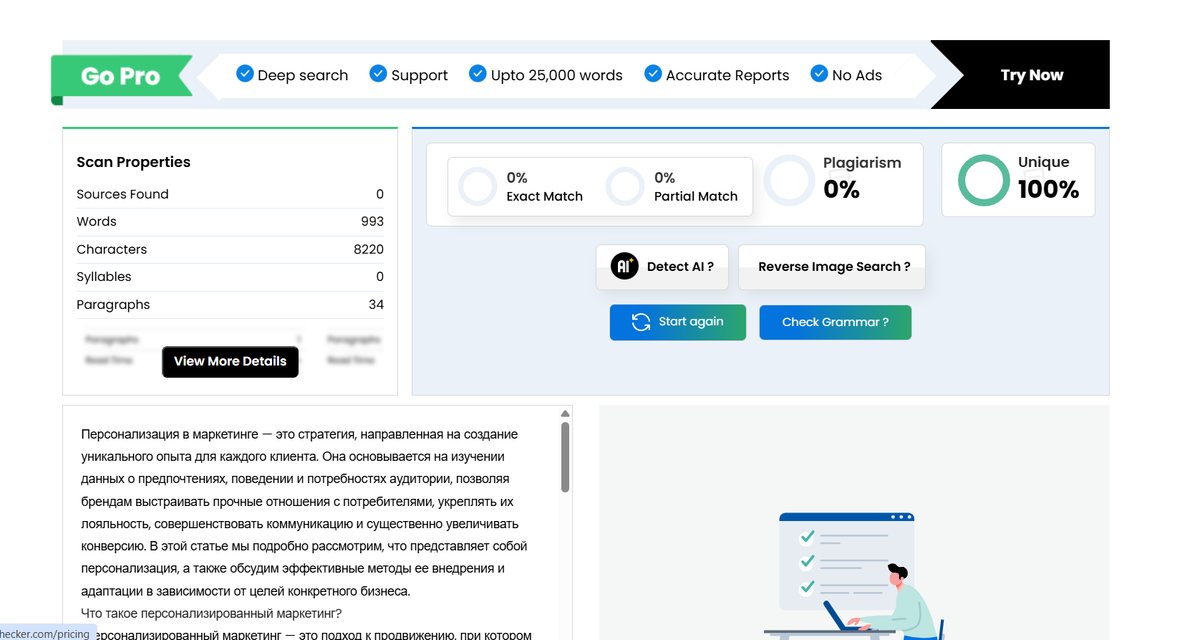Expand details with View More Details

point(230,362)
